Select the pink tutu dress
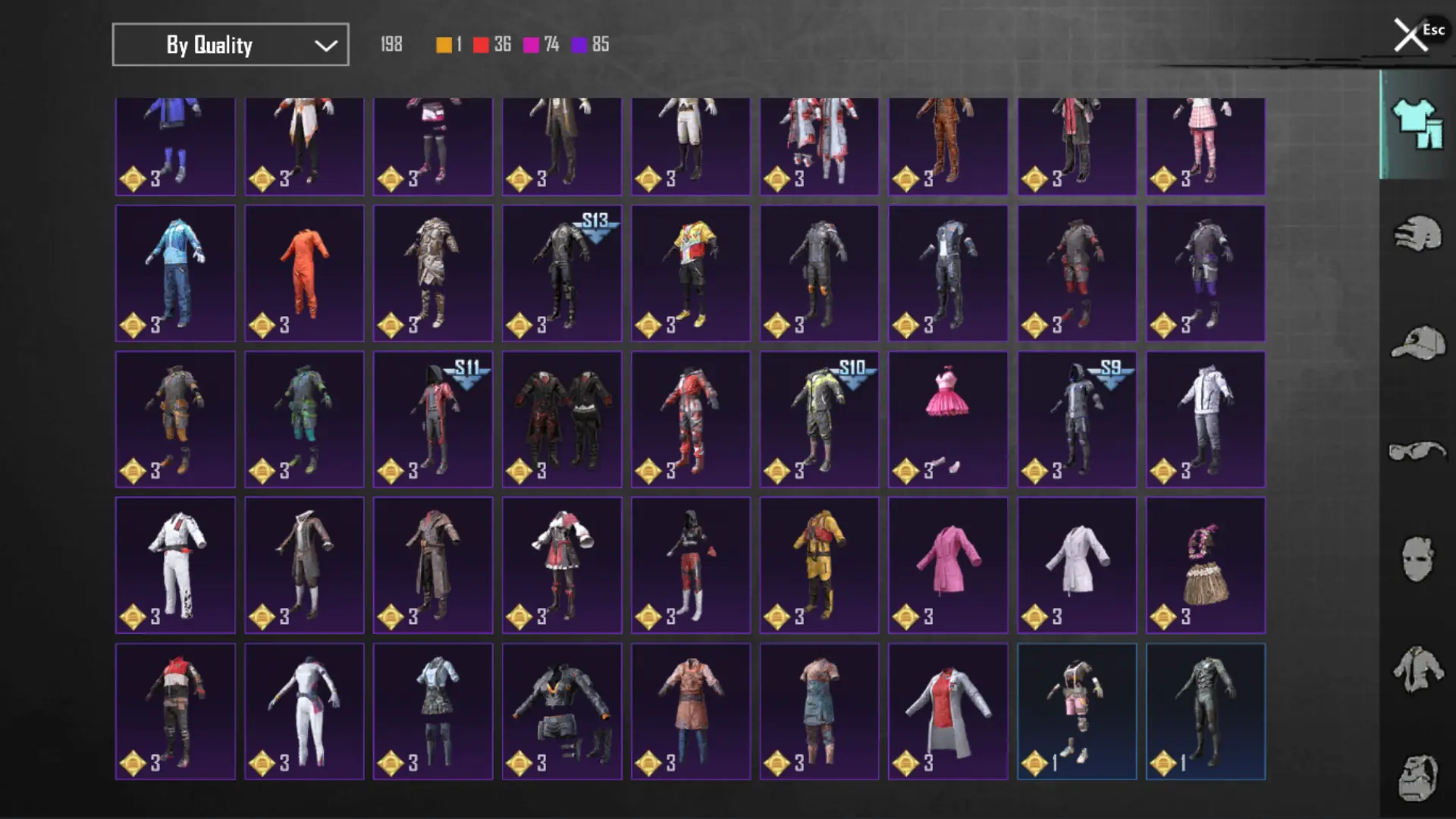This screenshot has height=819, width=1456. 947,419
